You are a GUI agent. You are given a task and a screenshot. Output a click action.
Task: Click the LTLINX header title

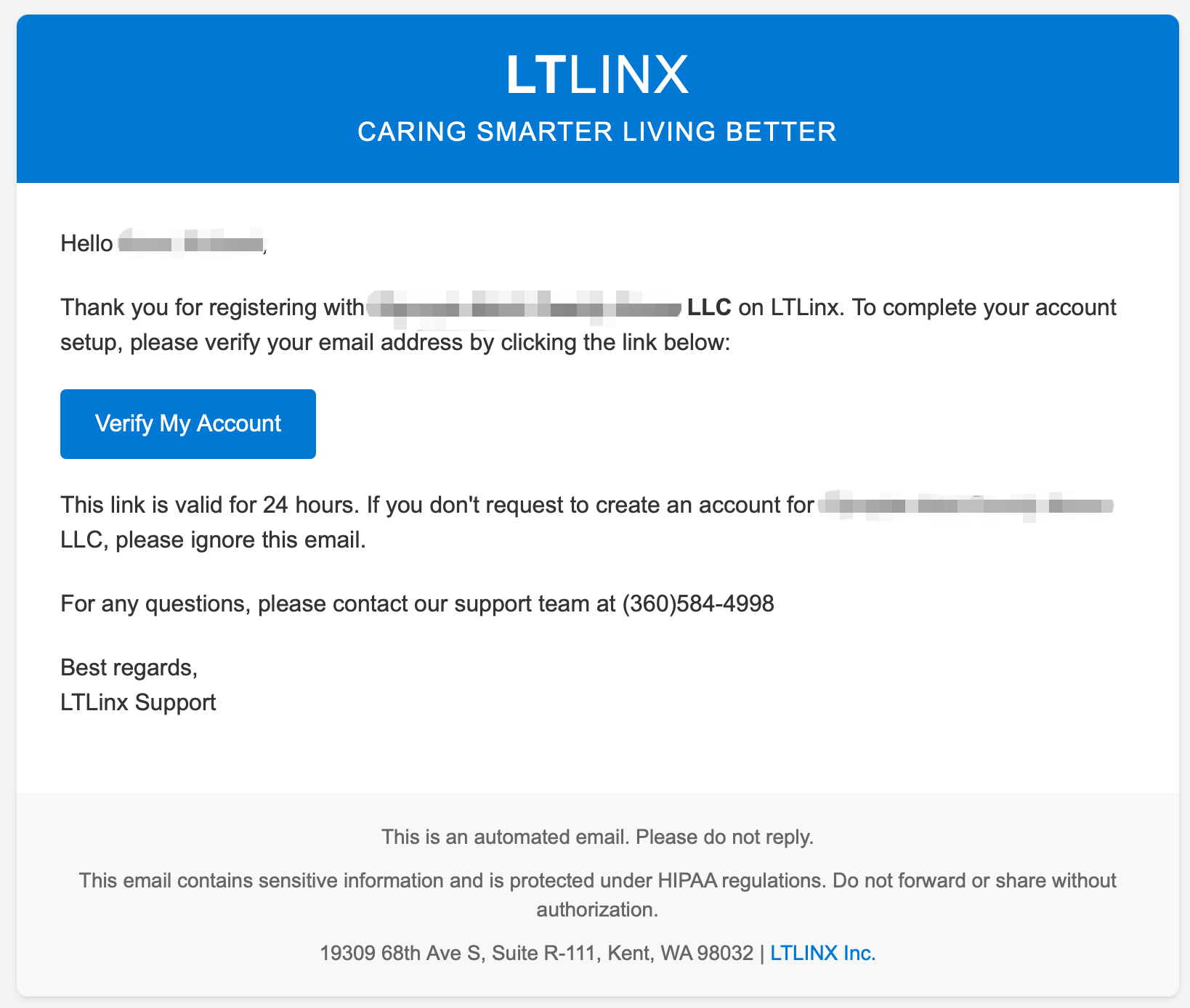[x=596, y=75]
